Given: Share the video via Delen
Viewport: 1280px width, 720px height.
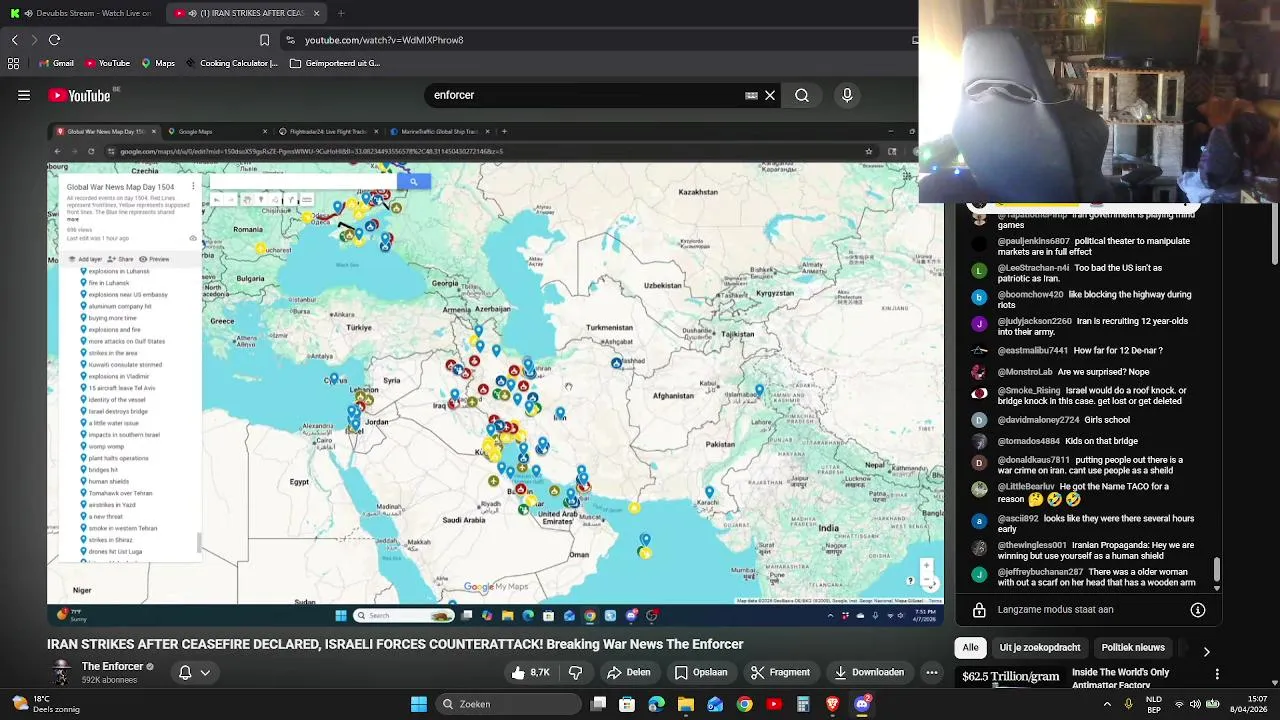Looking at the screenshot, I should (x=629, y=672).
